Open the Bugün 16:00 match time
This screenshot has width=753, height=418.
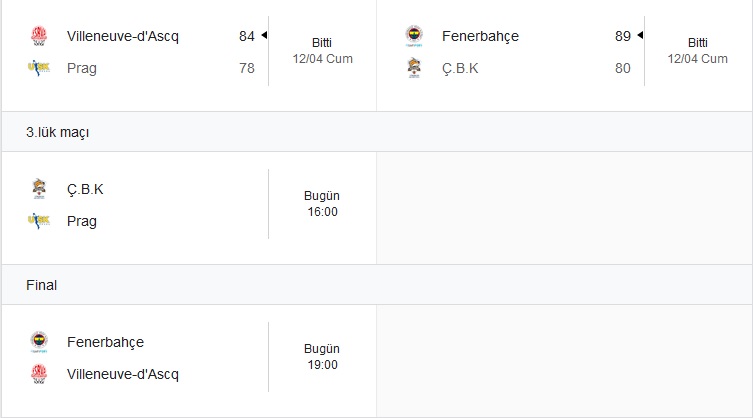click(x=322, y=204)
